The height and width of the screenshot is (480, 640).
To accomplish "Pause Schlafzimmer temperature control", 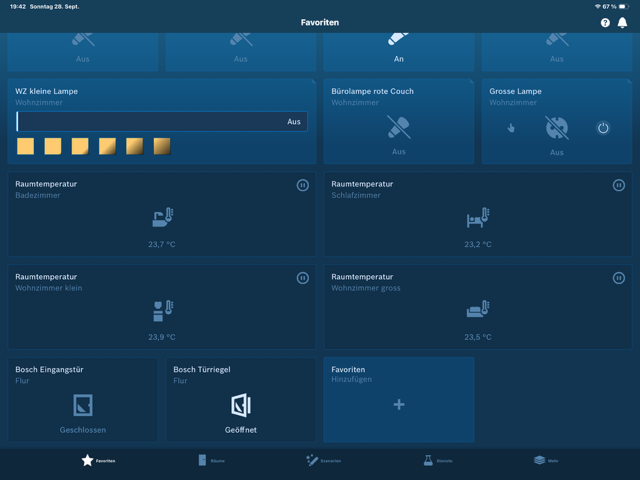I will 618,185.
